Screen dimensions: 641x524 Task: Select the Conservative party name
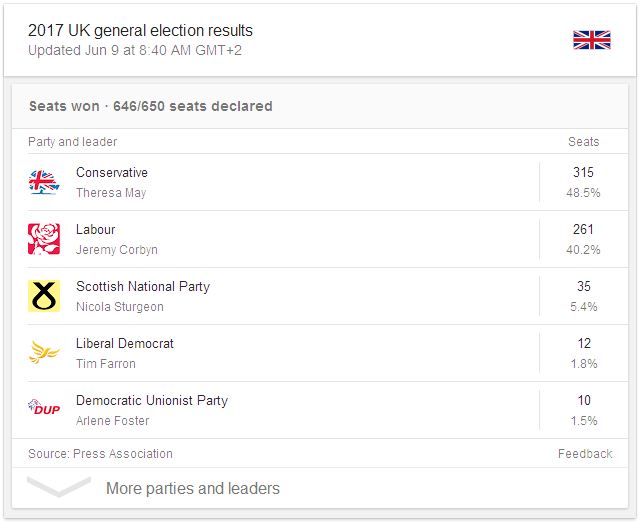click(112, 173)
